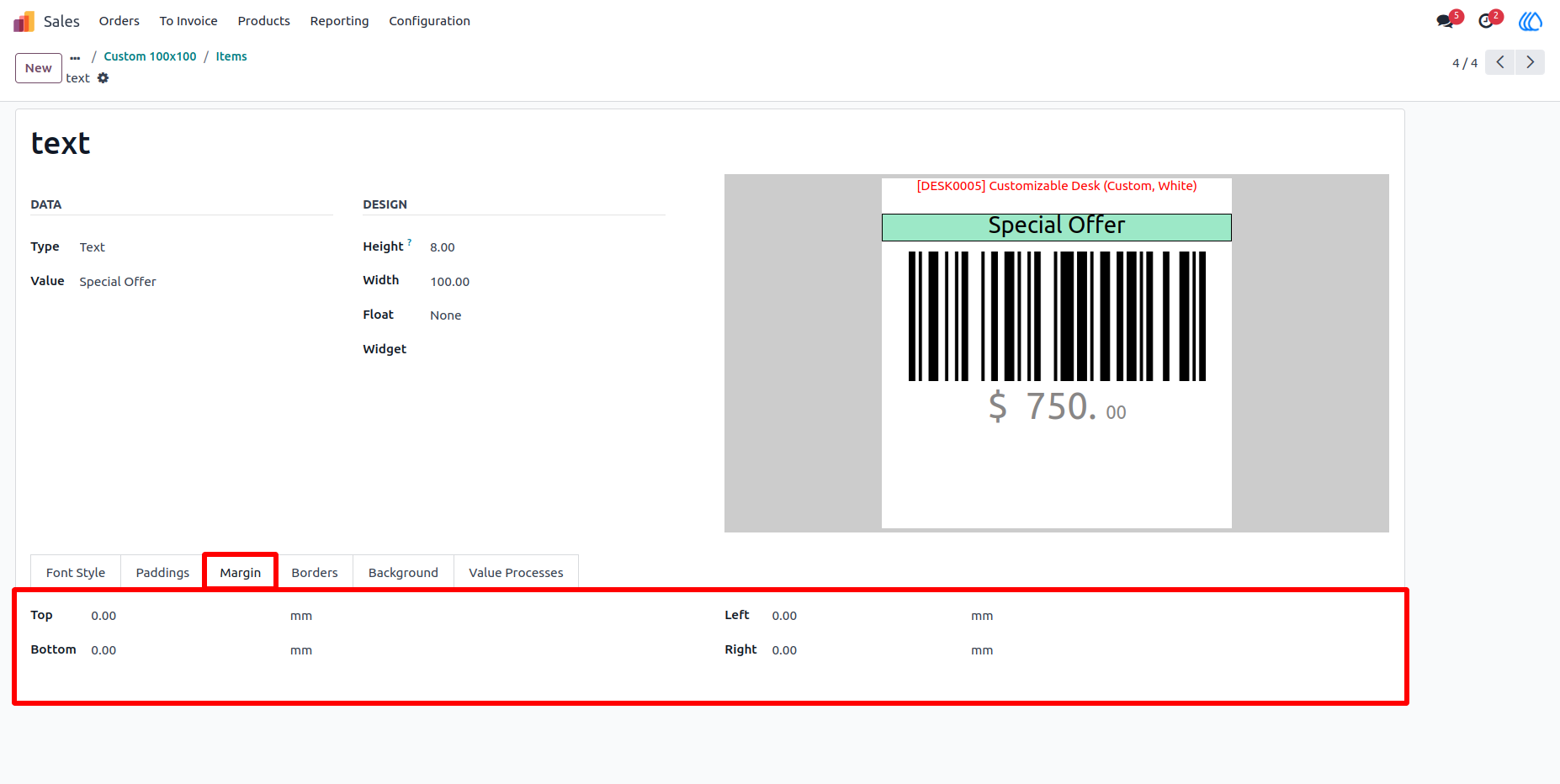Viewport: 1560px width, 784px height.
Task: Open the Products menu
Action: coord(263,21)
